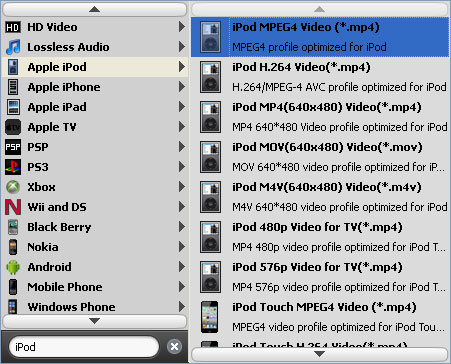Click the Apple iPhone device icon
Viewport: 451px width, 364px height.
coord(13,87)
